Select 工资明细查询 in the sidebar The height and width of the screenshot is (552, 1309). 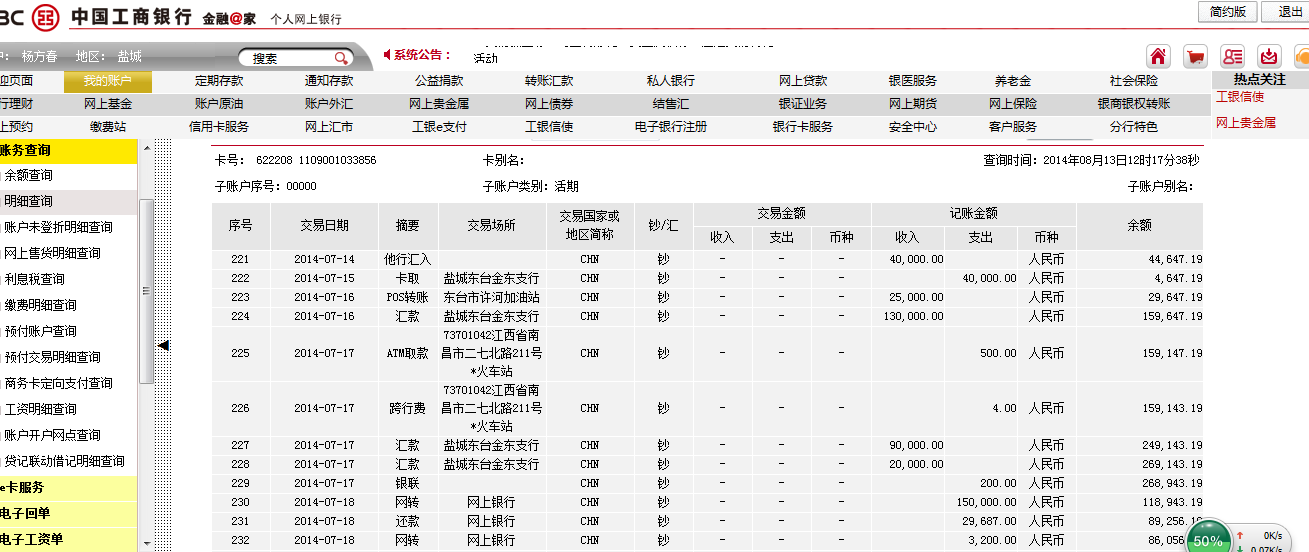pos(41,409)
